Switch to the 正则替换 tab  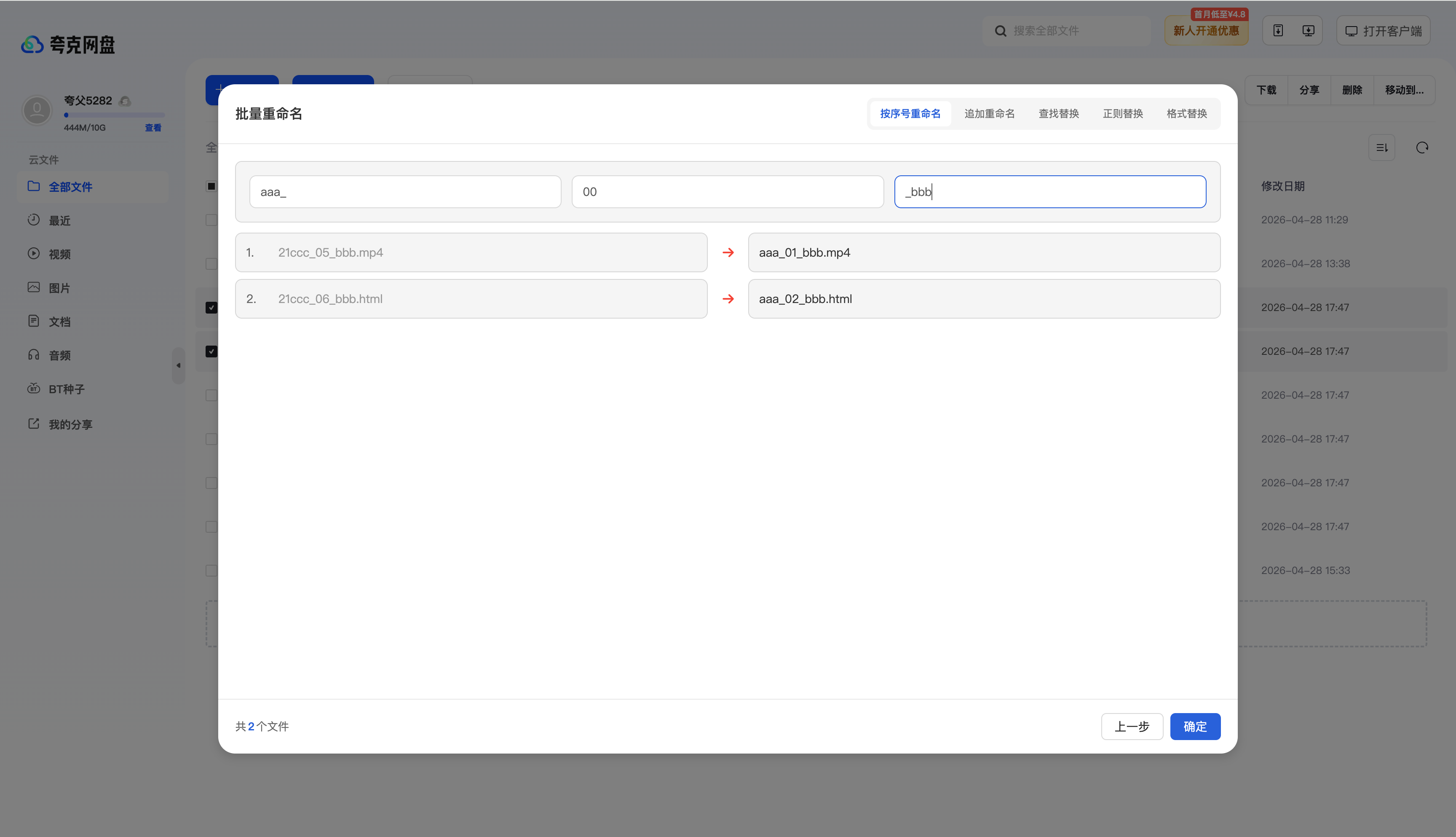[x=1122, y=113]
